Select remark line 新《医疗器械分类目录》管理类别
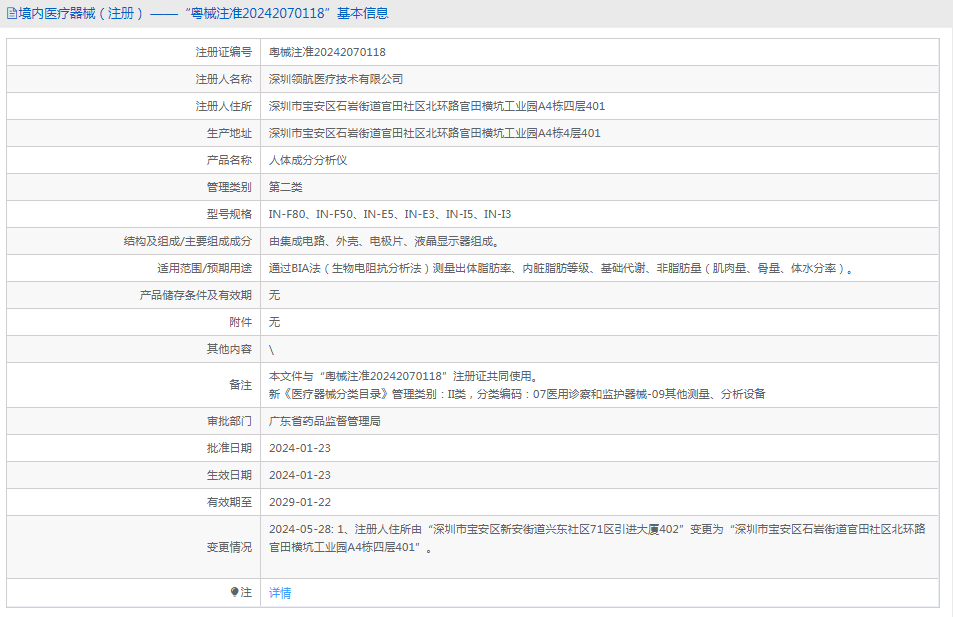The image size is (953, 617). [x=517, y=394]
